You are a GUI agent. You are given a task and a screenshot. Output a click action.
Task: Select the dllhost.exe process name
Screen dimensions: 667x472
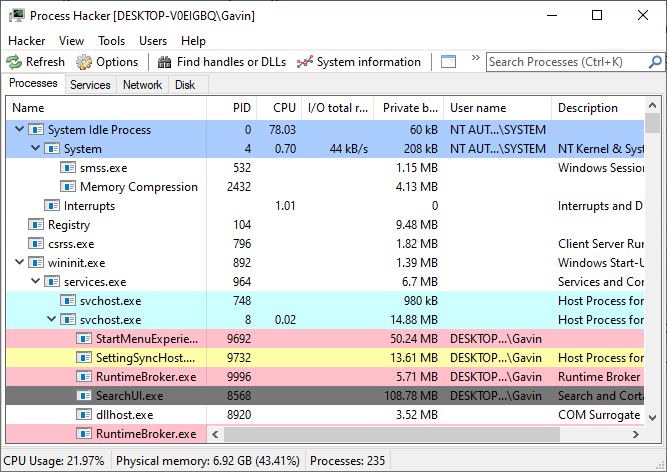point(125,415)
